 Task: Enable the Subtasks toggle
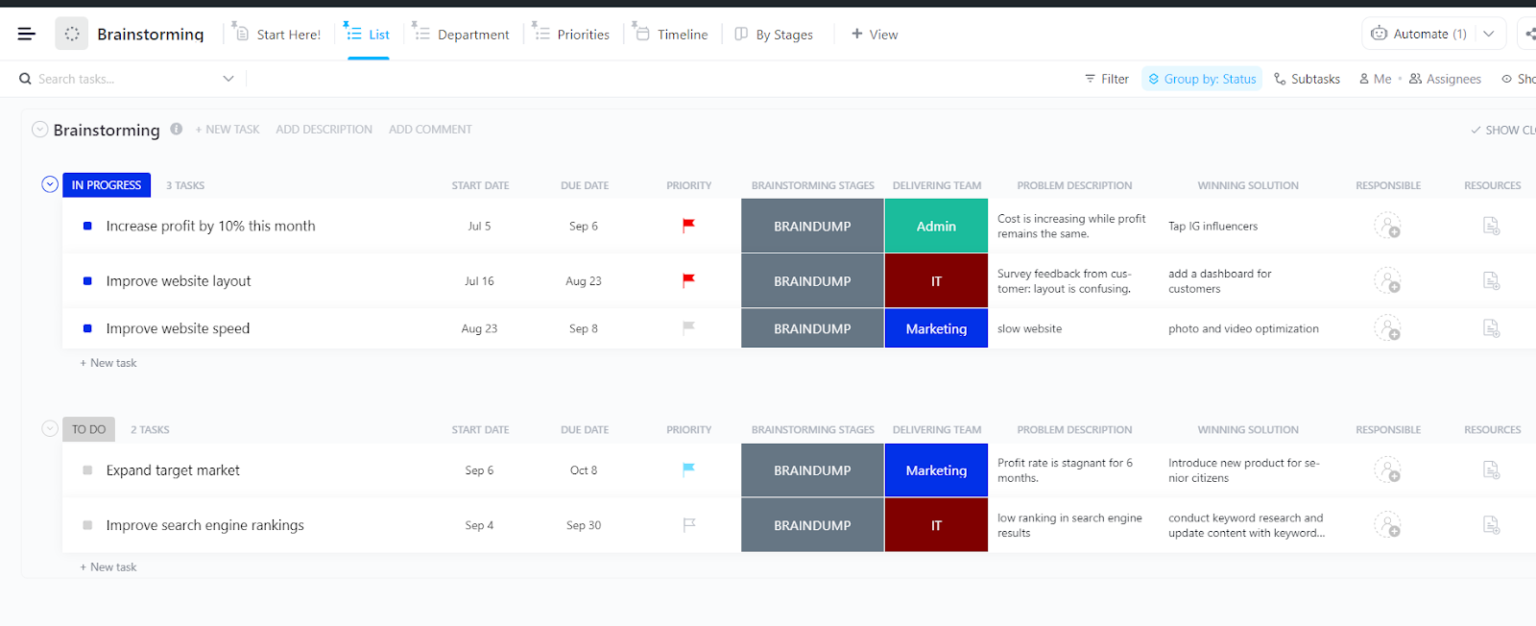(1281, 78)
